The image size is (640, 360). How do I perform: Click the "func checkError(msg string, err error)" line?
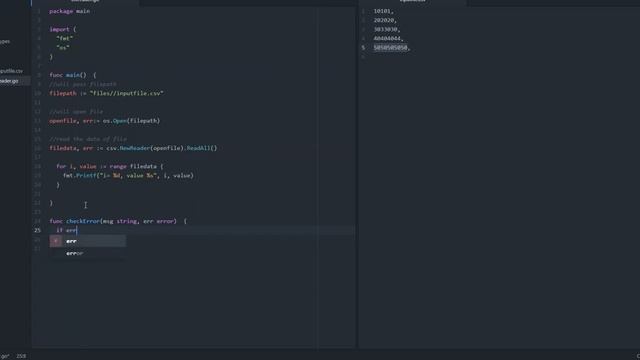[118, 221]
